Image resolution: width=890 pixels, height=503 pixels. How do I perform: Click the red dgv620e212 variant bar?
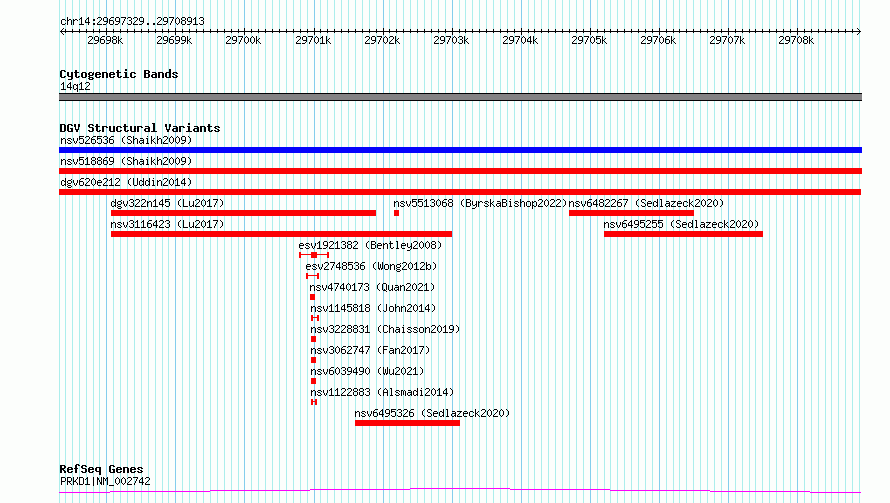coord(460,192)
